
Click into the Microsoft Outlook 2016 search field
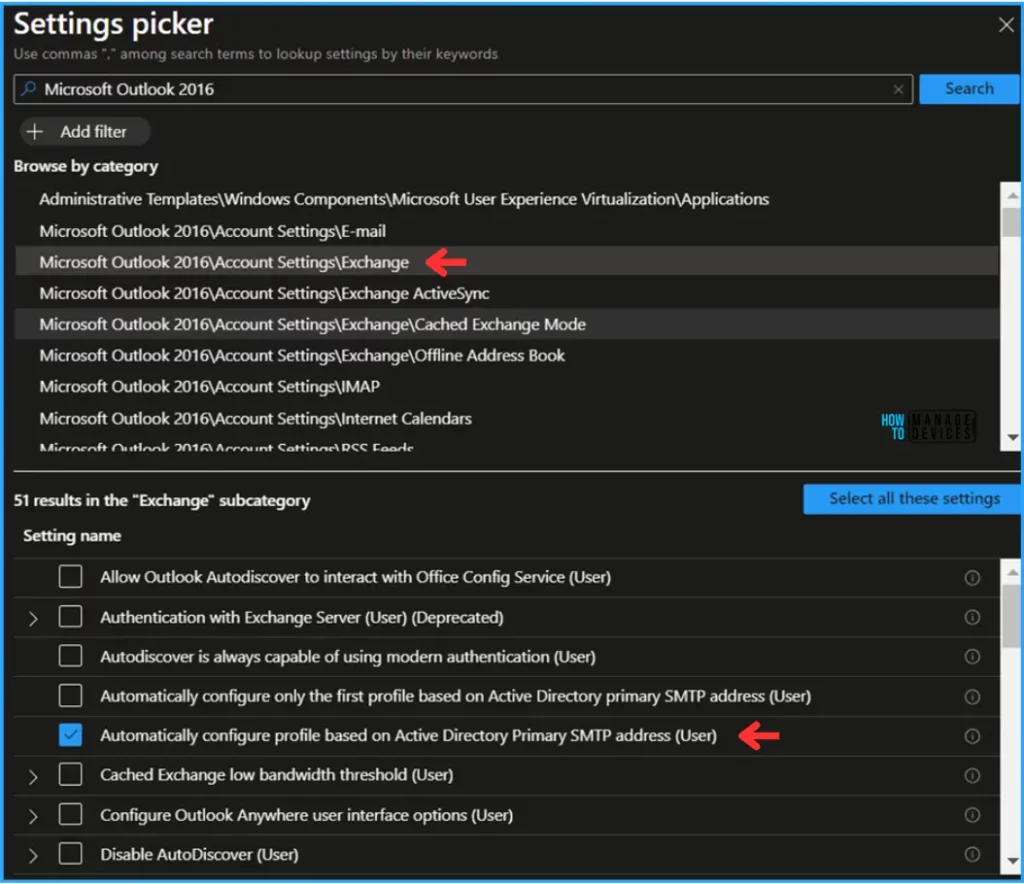tap(462, 89)
